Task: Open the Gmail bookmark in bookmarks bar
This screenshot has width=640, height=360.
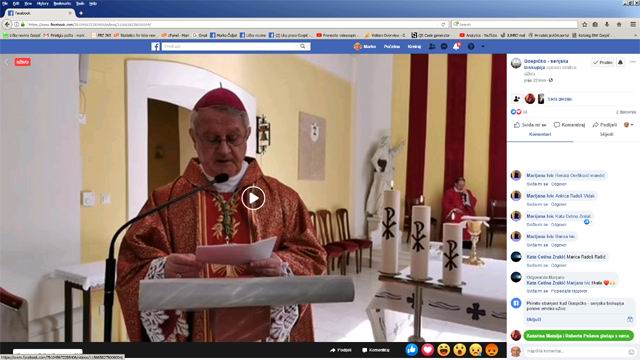Action: click(x=200, y=36)
